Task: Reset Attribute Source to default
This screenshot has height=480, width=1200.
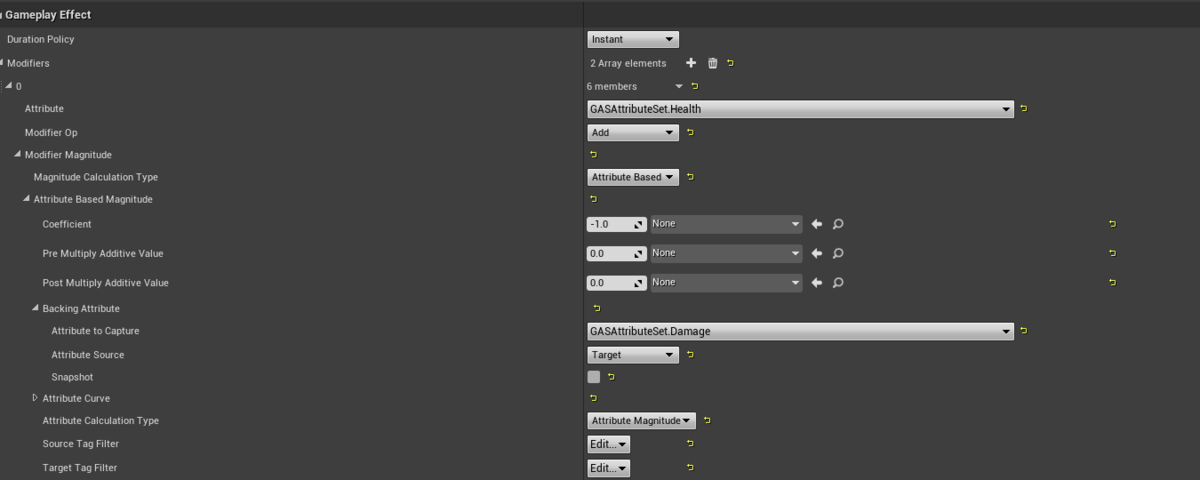Action: [690, 355]
